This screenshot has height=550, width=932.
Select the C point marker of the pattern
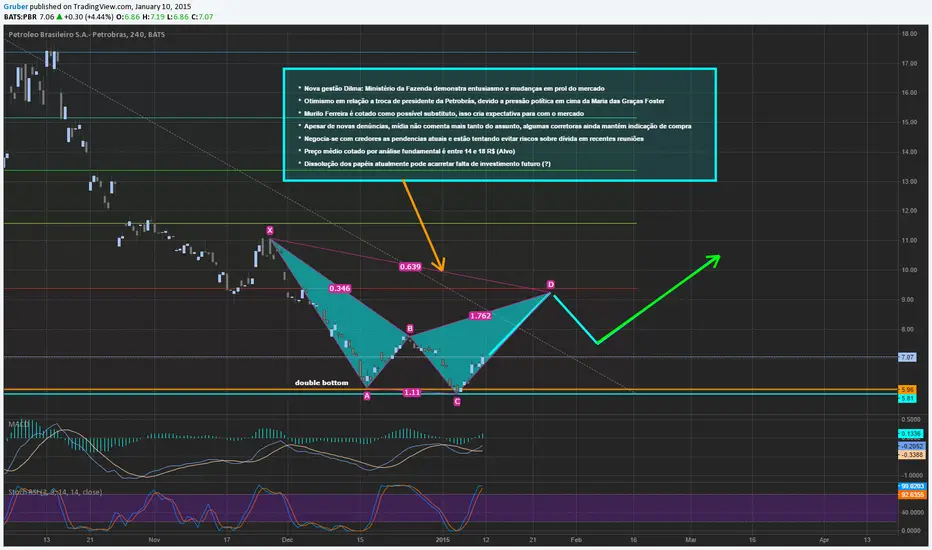click(x=456, y=401)
